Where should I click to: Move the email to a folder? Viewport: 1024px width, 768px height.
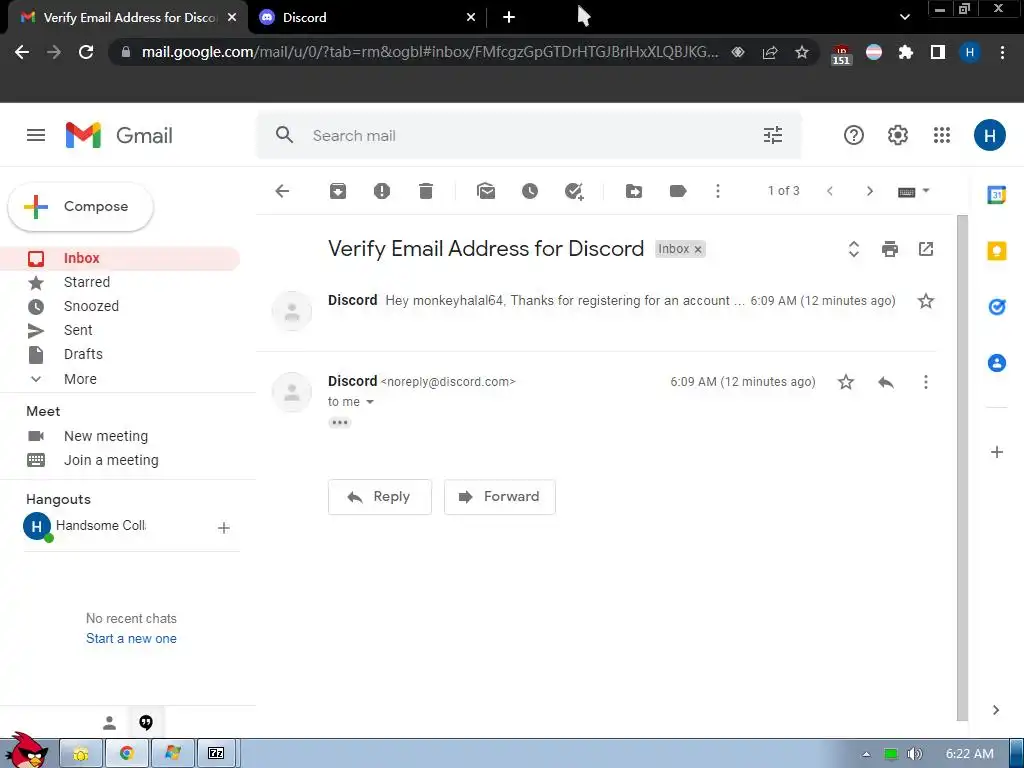pos(633,191)
